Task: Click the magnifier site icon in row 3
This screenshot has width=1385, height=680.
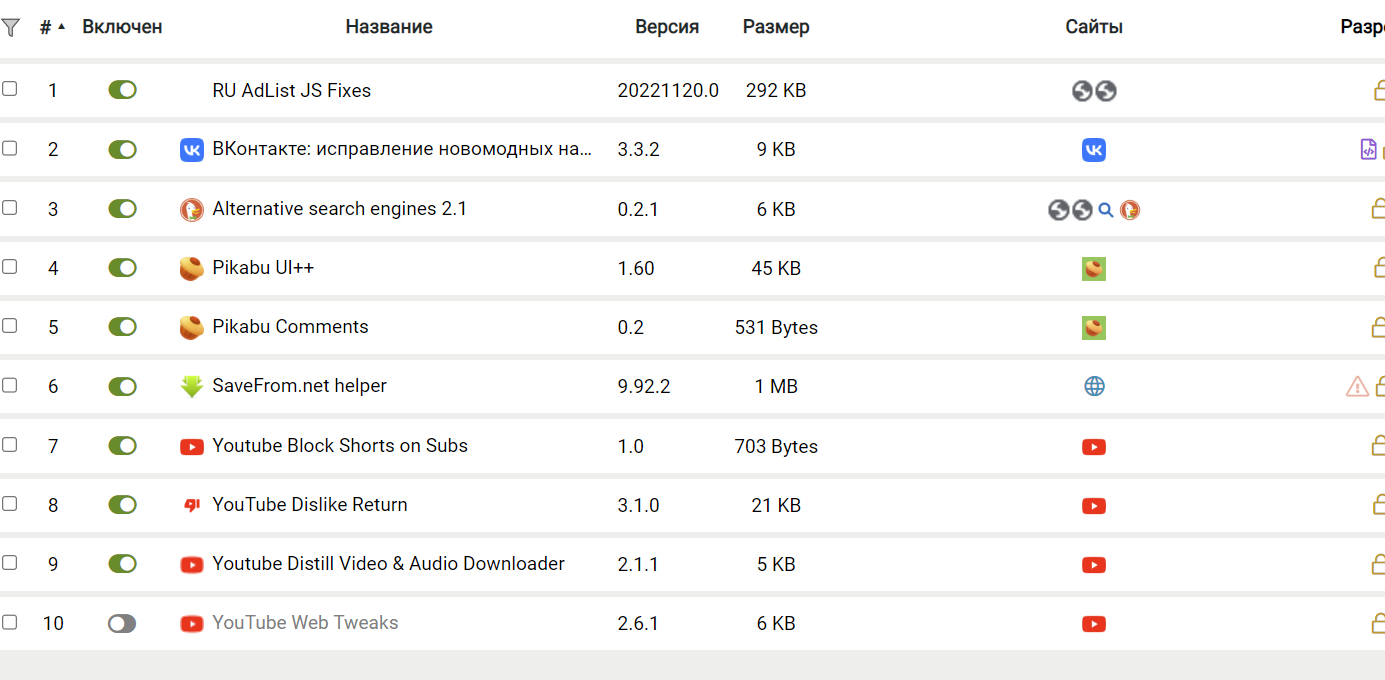Action: [1106, 210]
